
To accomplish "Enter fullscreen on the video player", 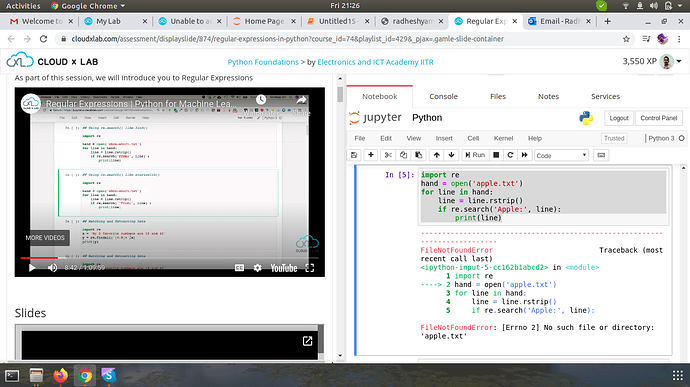I will coord(310,268).
